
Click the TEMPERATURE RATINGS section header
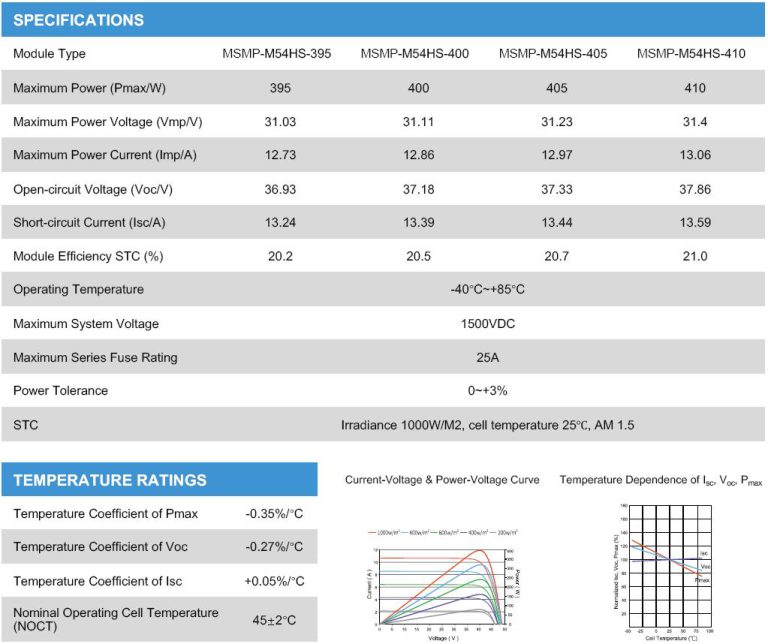point(110,480)
